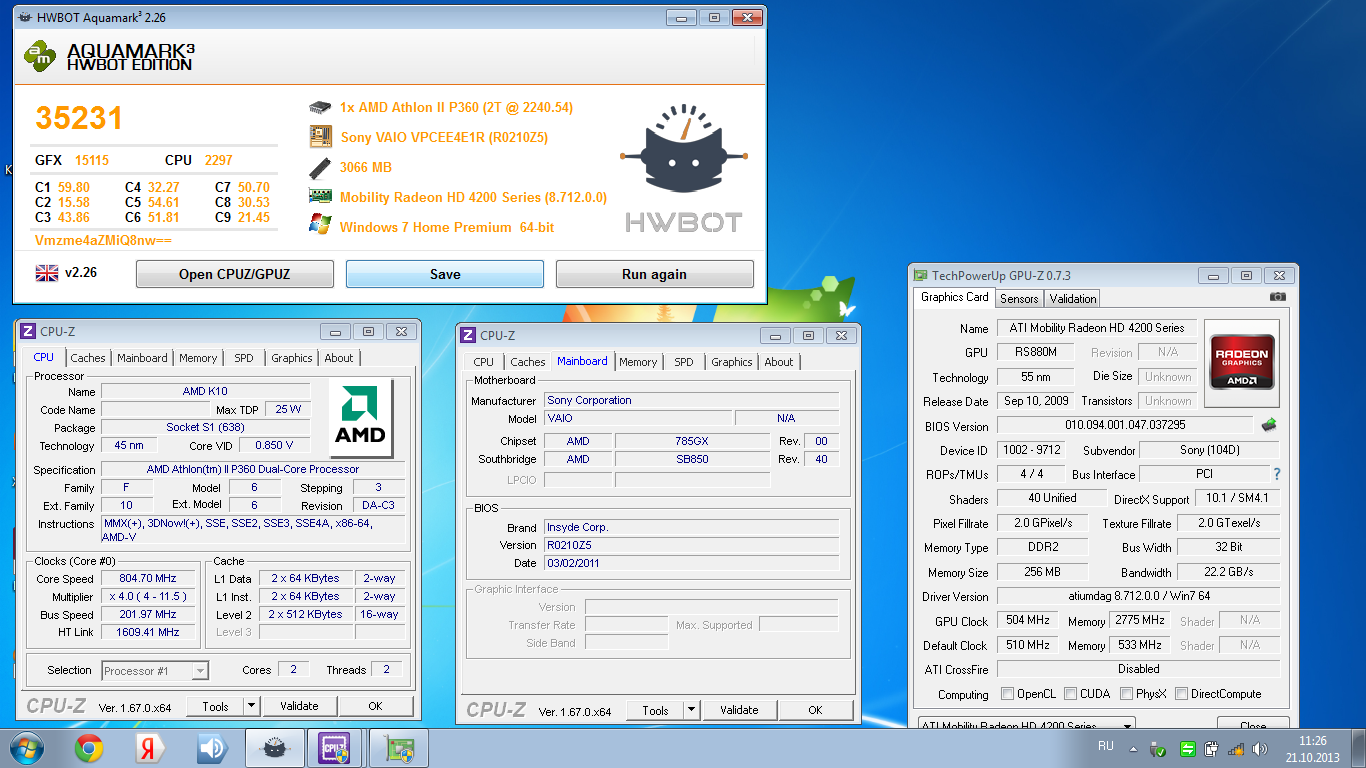Switch to CPU-Z taskbar button

tap(337, 748)
